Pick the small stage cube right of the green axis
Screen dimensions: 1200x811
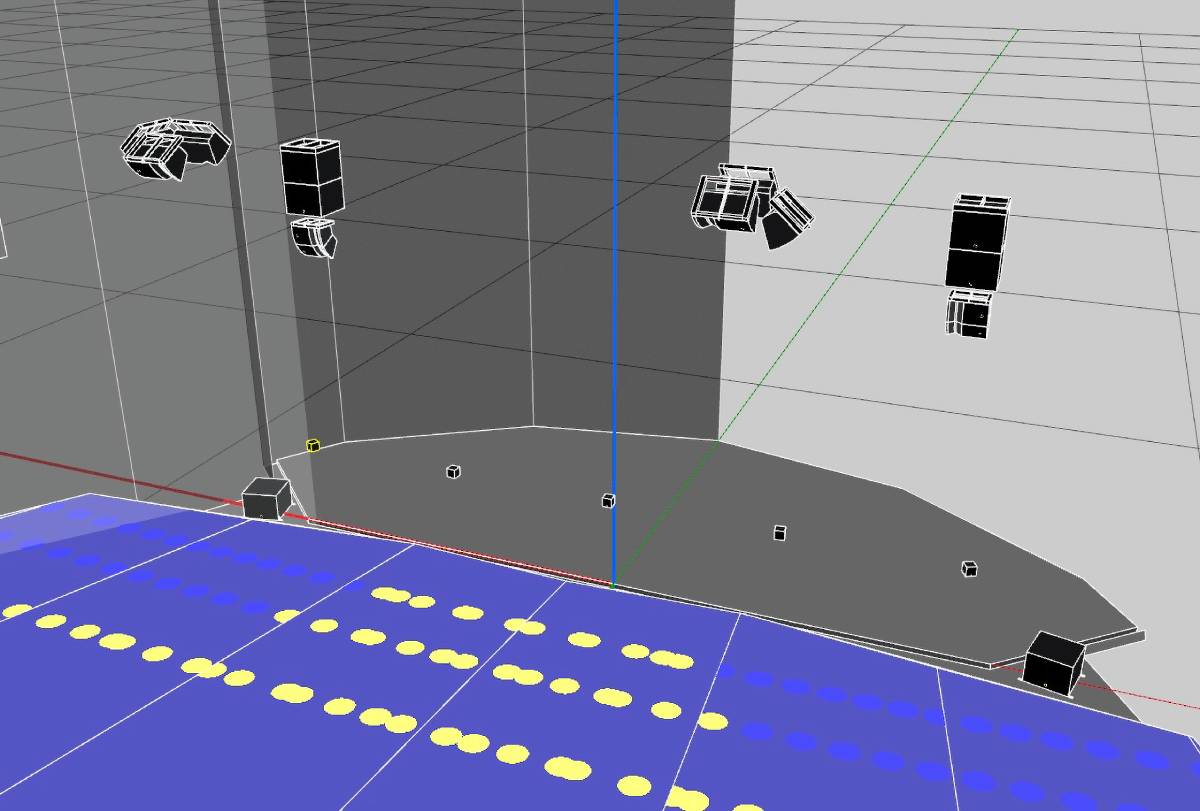779,533
